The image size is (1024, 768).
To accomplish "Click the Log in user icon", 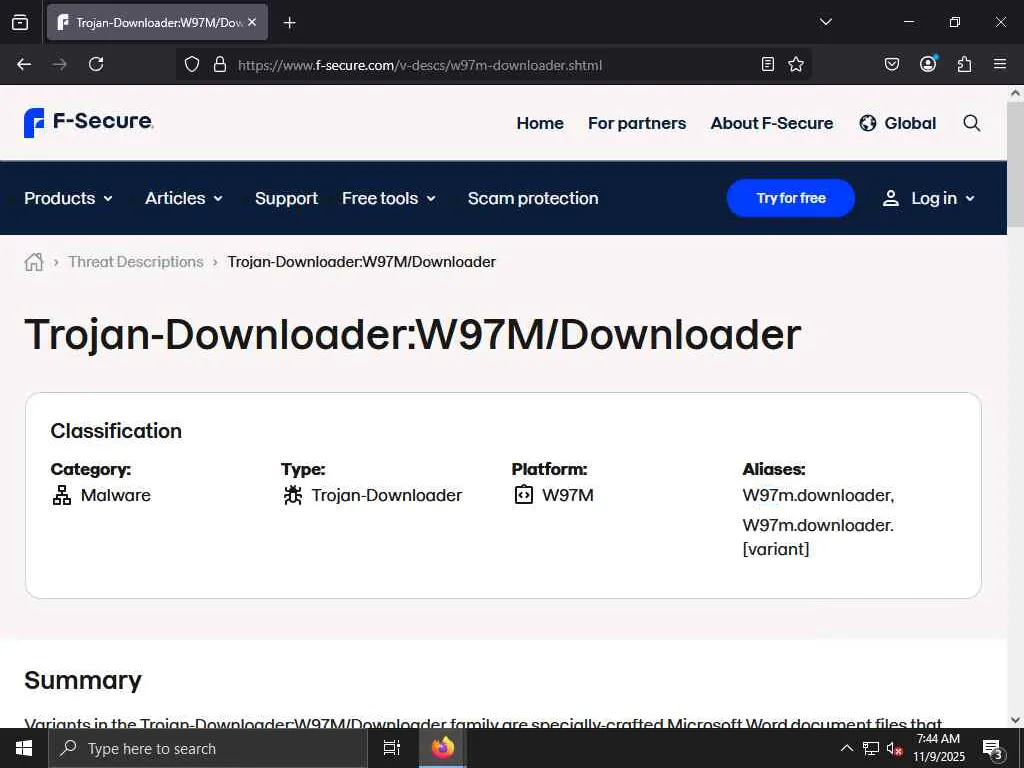I will pos(890,199).
